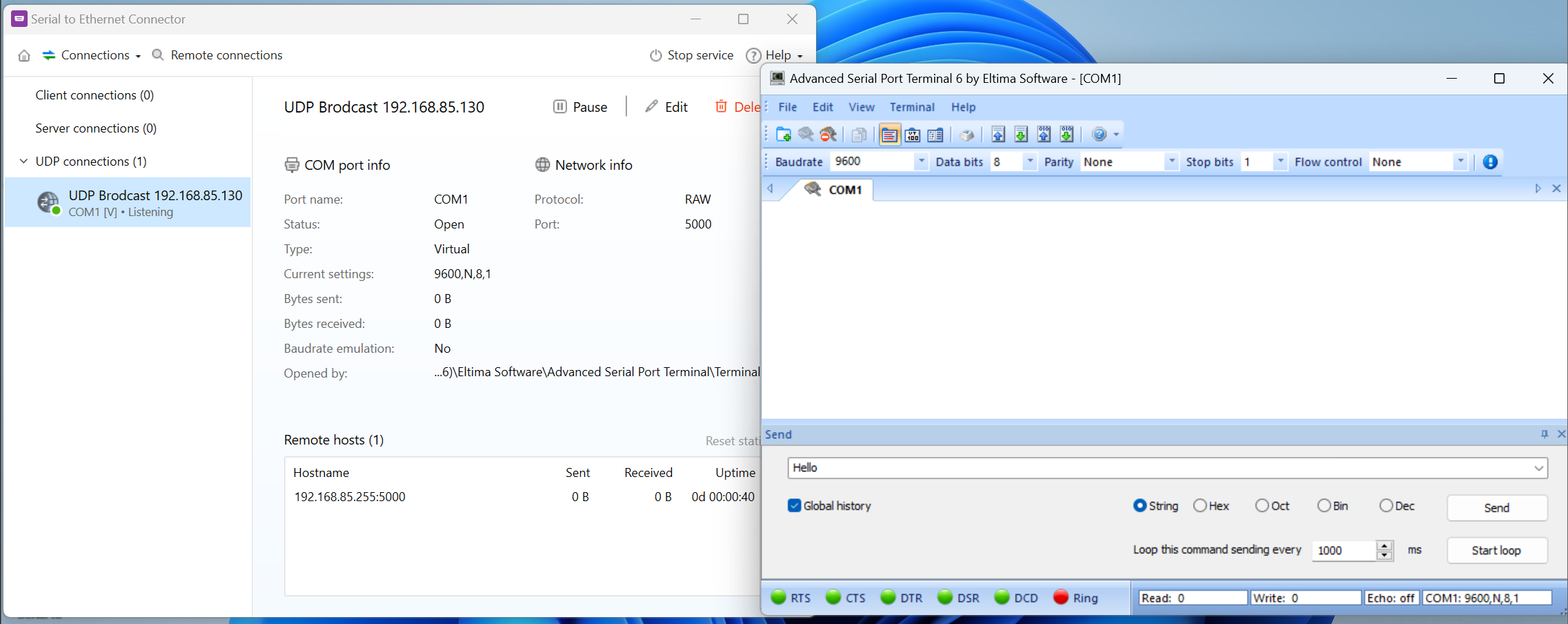Image resolution: width=1568 pixels, height=624 pixels.
Task: Toggle the RTS line indicator
Action: 779,597
